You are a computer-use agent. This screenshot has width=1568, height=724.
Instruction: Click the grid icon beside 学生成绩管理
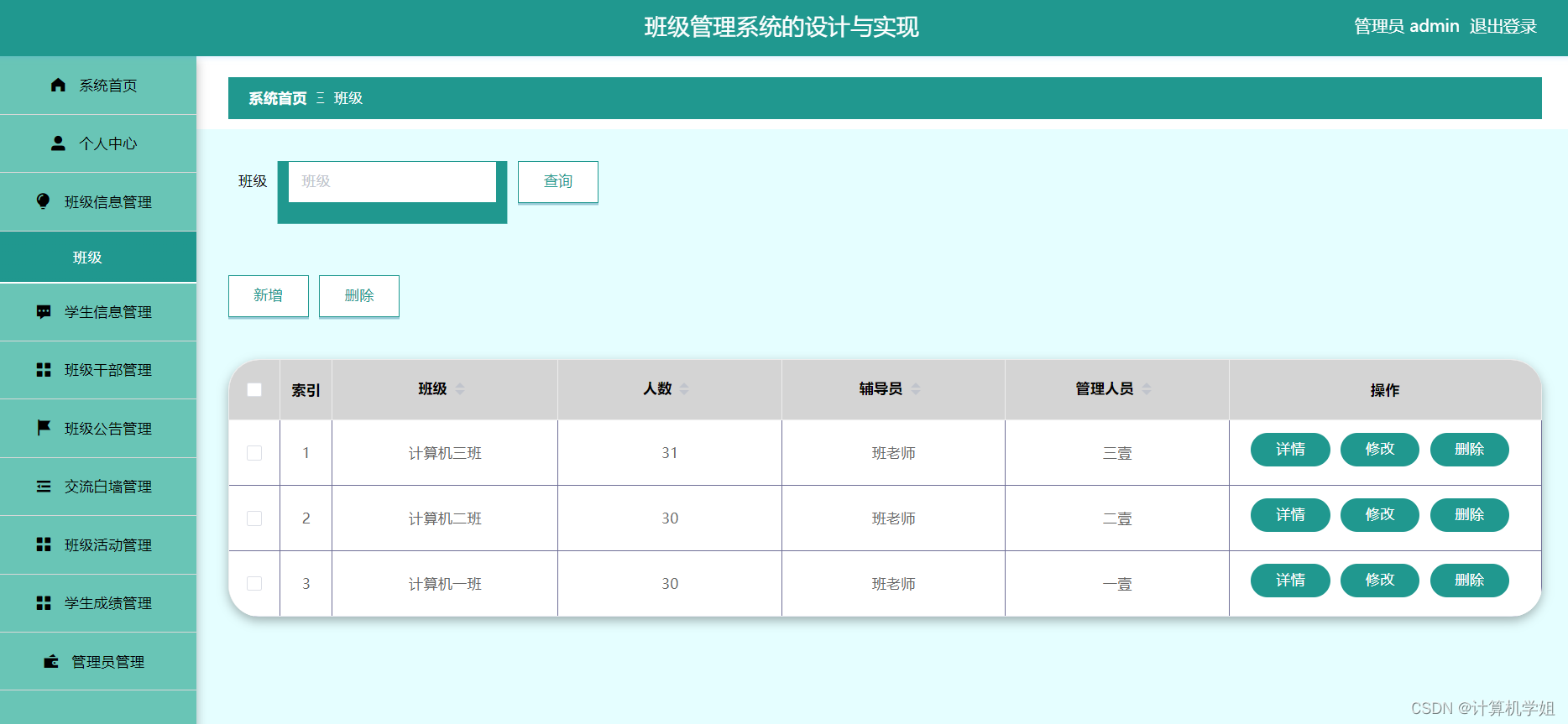44,603
